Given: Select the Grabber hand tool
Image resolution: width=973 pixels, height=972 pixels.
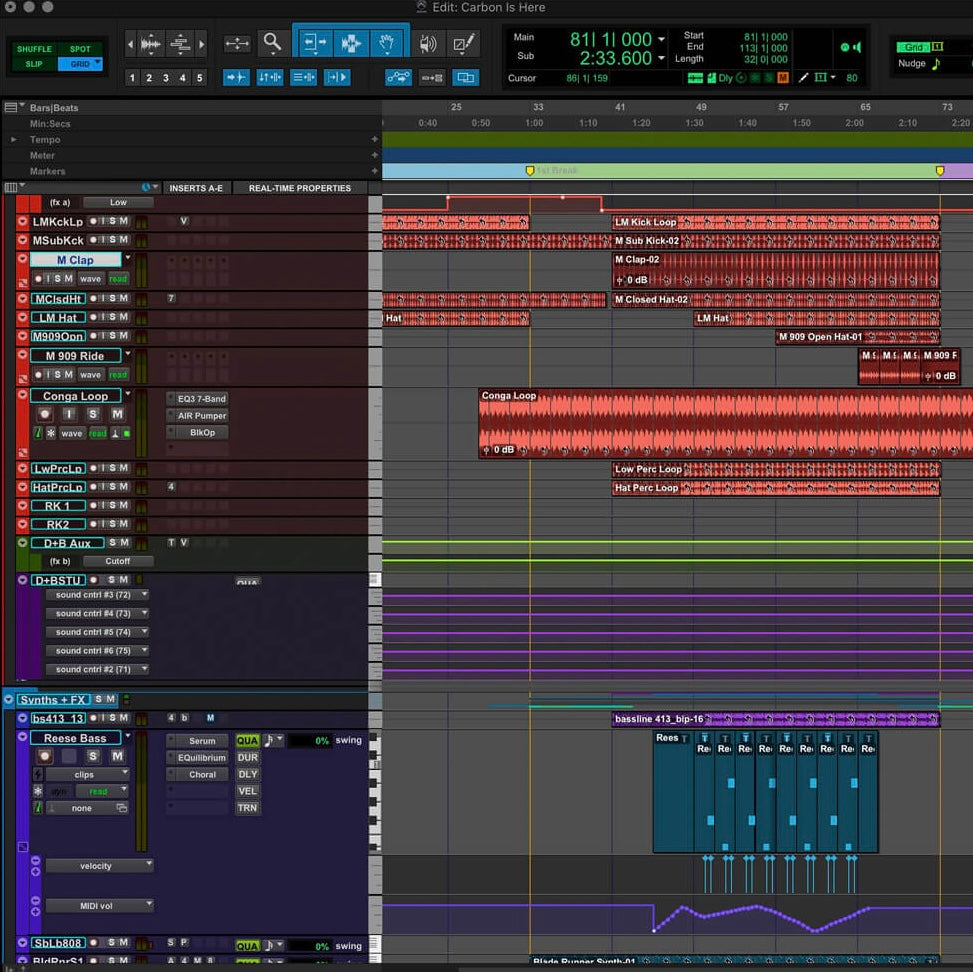Looking at the screenshot, I should click(386, 42).
